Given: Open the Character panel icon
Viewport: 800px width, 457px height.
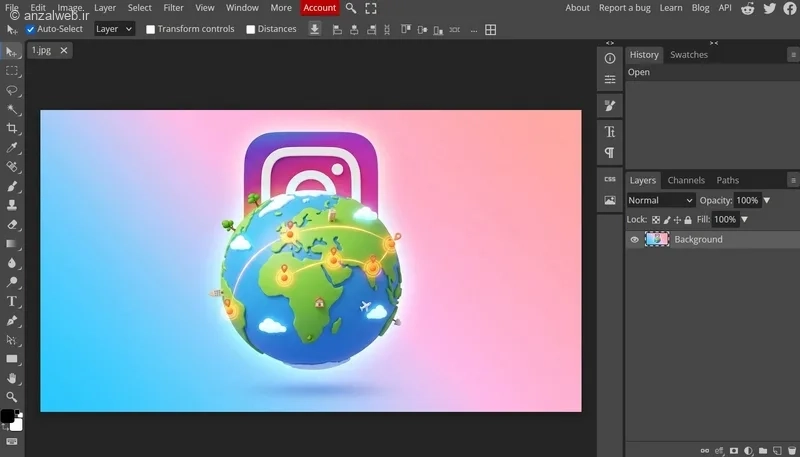Looking at the screenshot, I should point(610,132).
